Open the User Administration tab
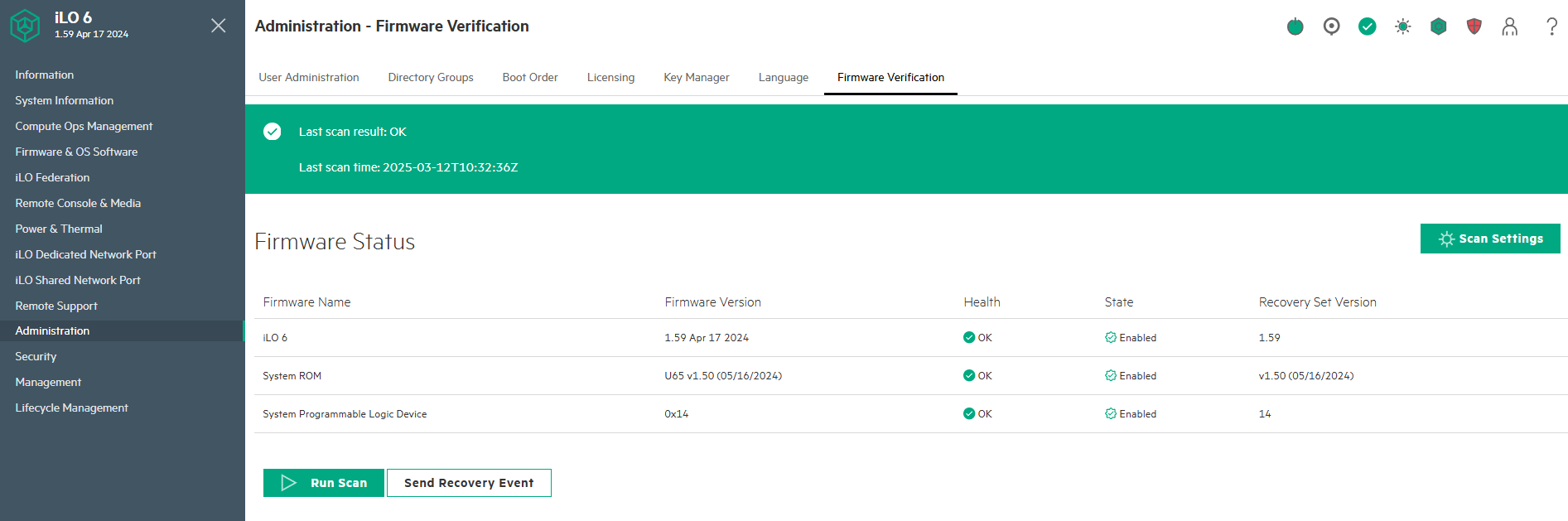The width and height of the screenshot is (1568, 521). tap(309, 77)
